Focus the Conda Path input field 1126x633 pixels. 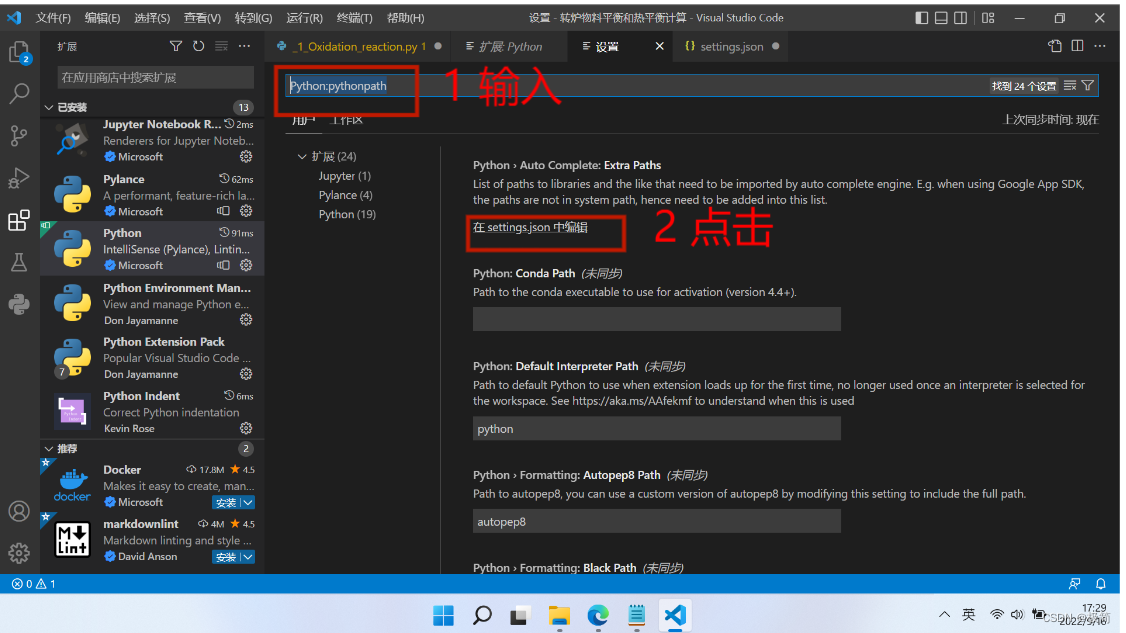pos(656,319)
